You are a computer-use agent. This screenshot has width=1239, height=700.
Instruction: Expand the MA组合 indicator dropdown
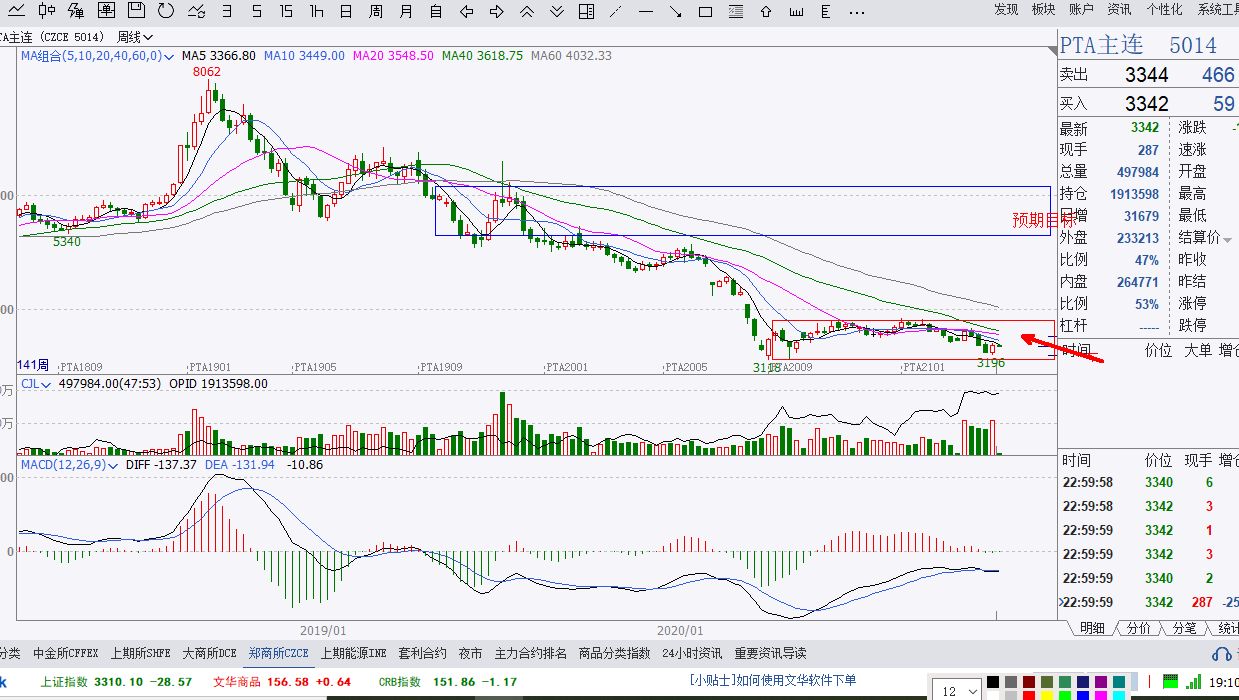(170, 56)
